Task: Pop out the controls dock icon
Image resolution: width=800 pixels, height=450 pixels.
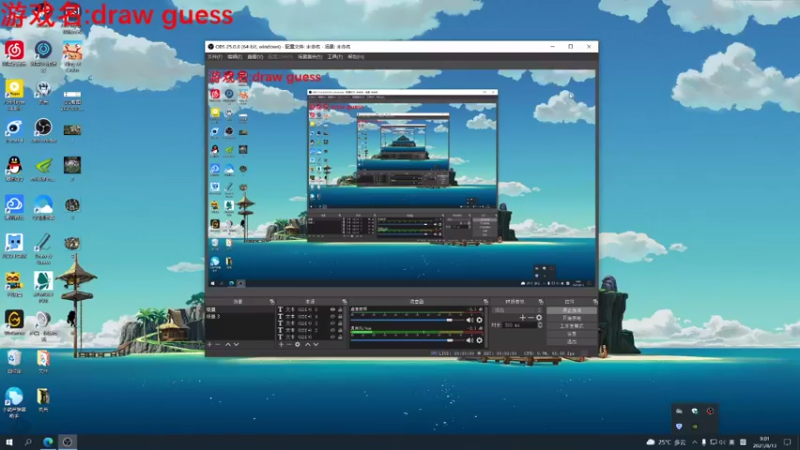Action: click(595, 302)
